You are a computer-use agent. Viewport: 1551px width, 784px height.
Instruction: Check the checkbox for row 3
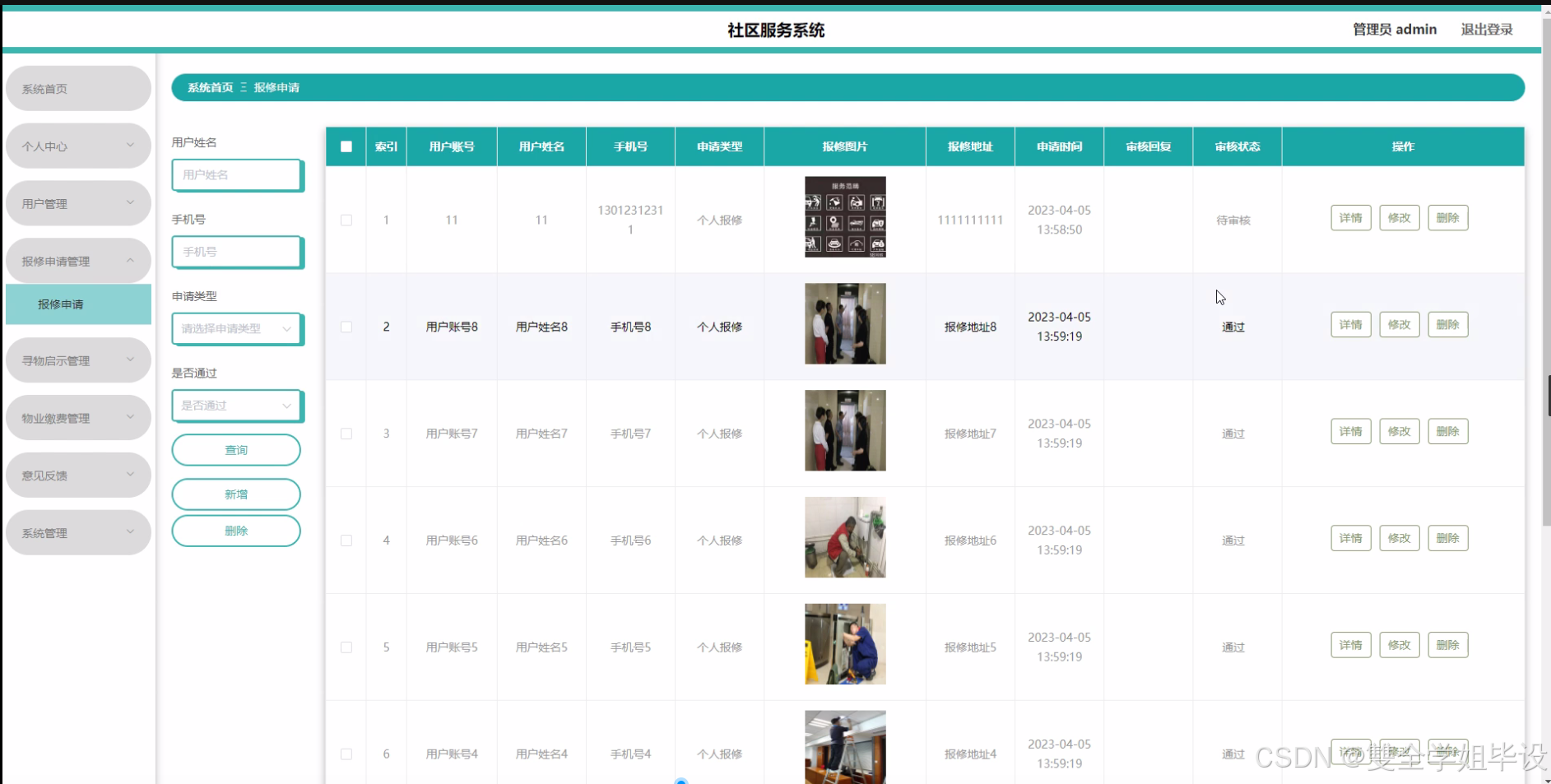346,434
